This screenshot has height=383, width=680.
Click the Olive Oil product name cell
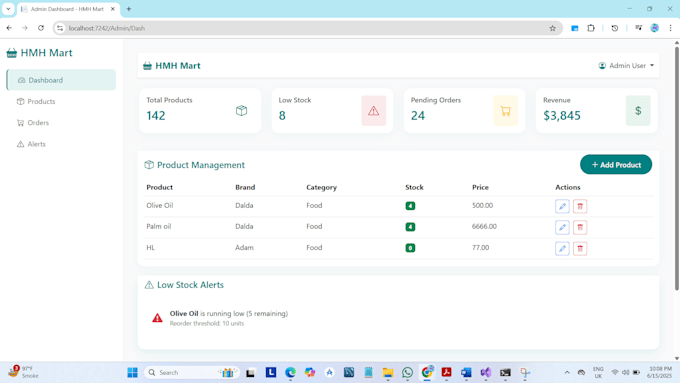pyautogui.click(x=160, y=206)
